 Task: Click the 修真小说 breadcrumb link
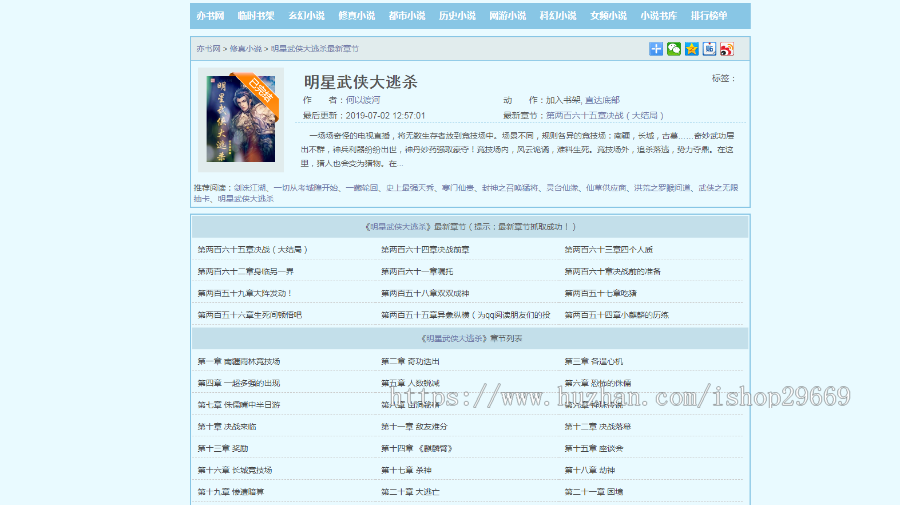point(246,49)
